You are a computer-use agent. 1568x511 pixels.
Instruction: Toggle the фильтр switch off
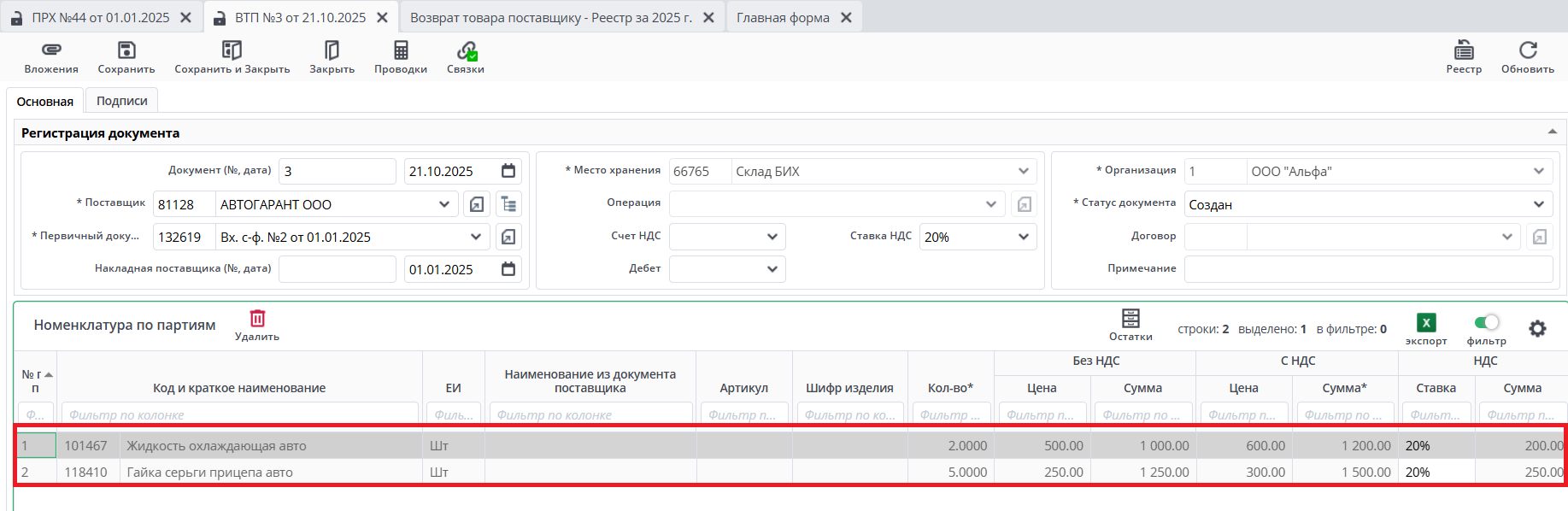[1487, 322]
